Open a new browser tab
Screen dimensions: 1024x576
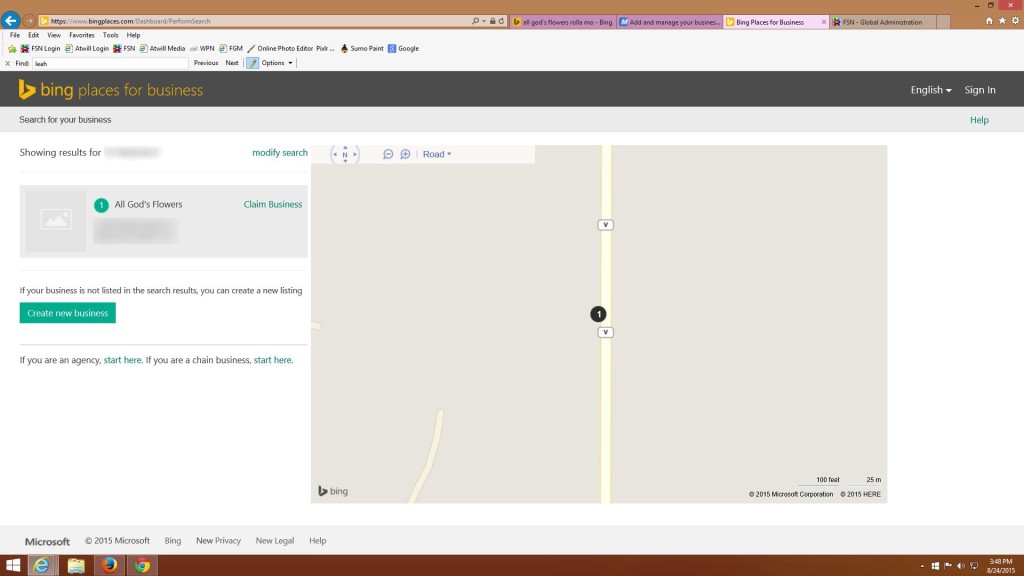(x=943, y=22)
